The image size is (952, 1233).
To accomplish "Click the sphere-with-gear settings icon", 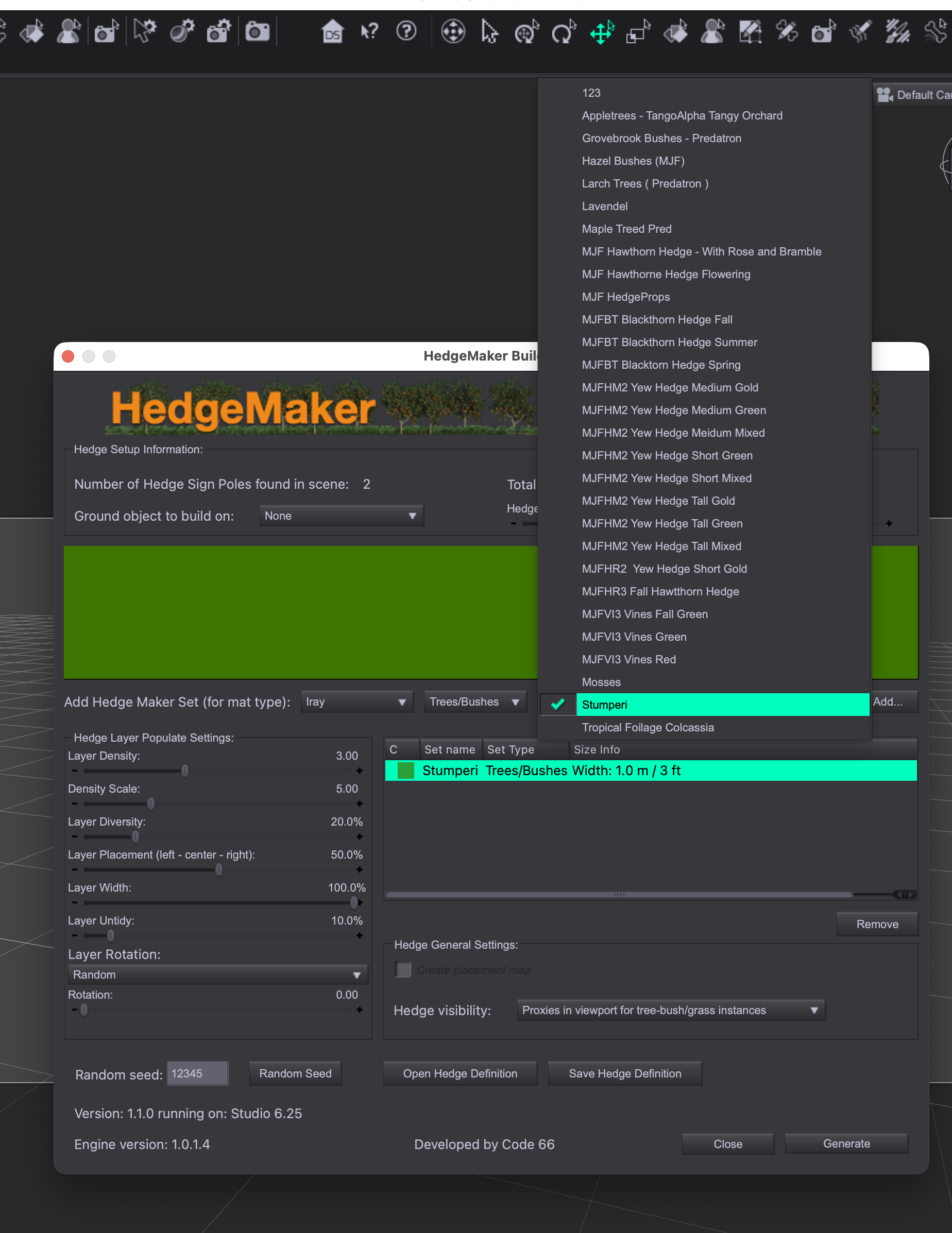I will [x=182, y=31].
